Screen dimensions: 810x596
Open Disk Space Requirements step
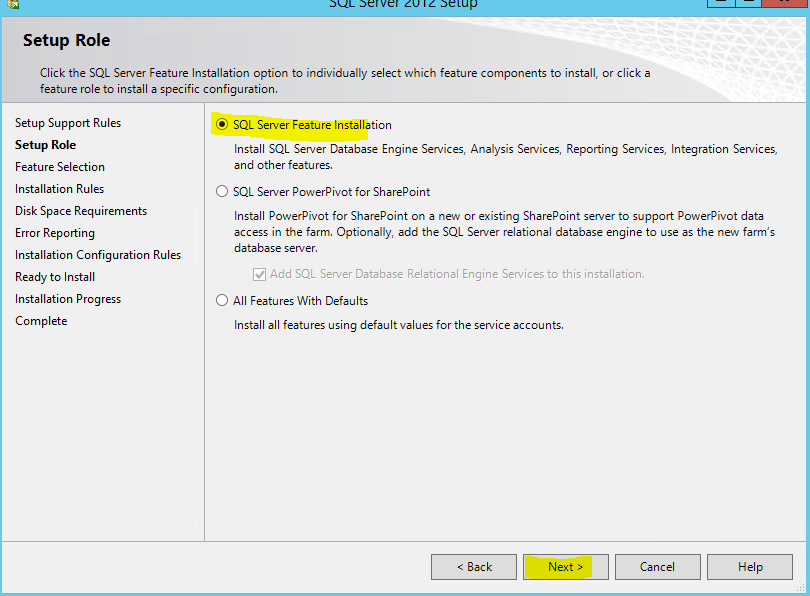(81, 211)
